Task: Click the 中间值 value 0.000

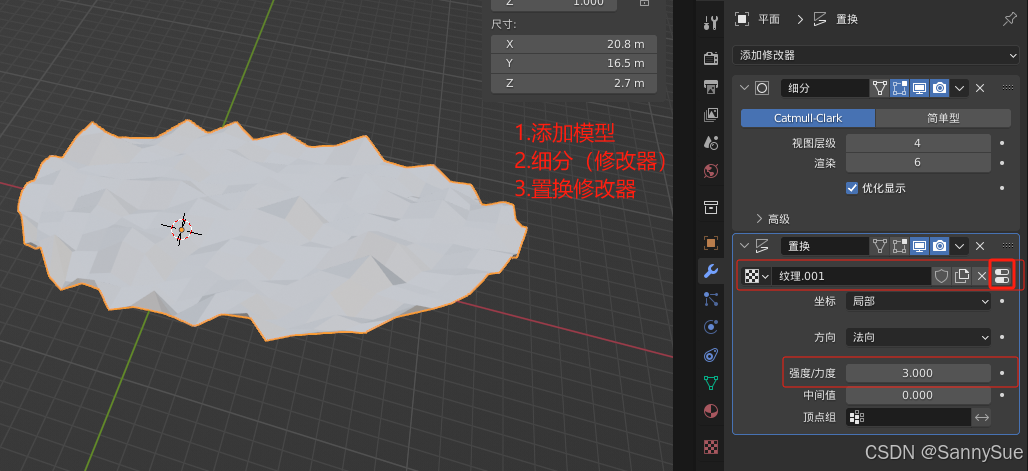Action: click(918, 395)
